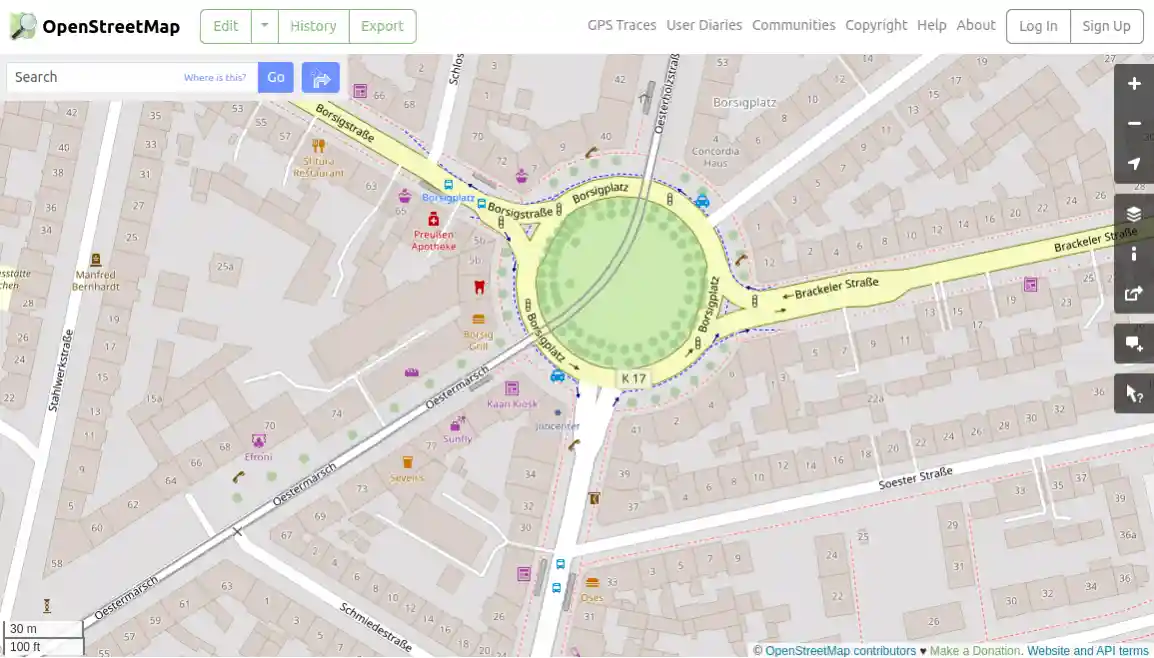Activate the query features tool

coord(1133,392)
